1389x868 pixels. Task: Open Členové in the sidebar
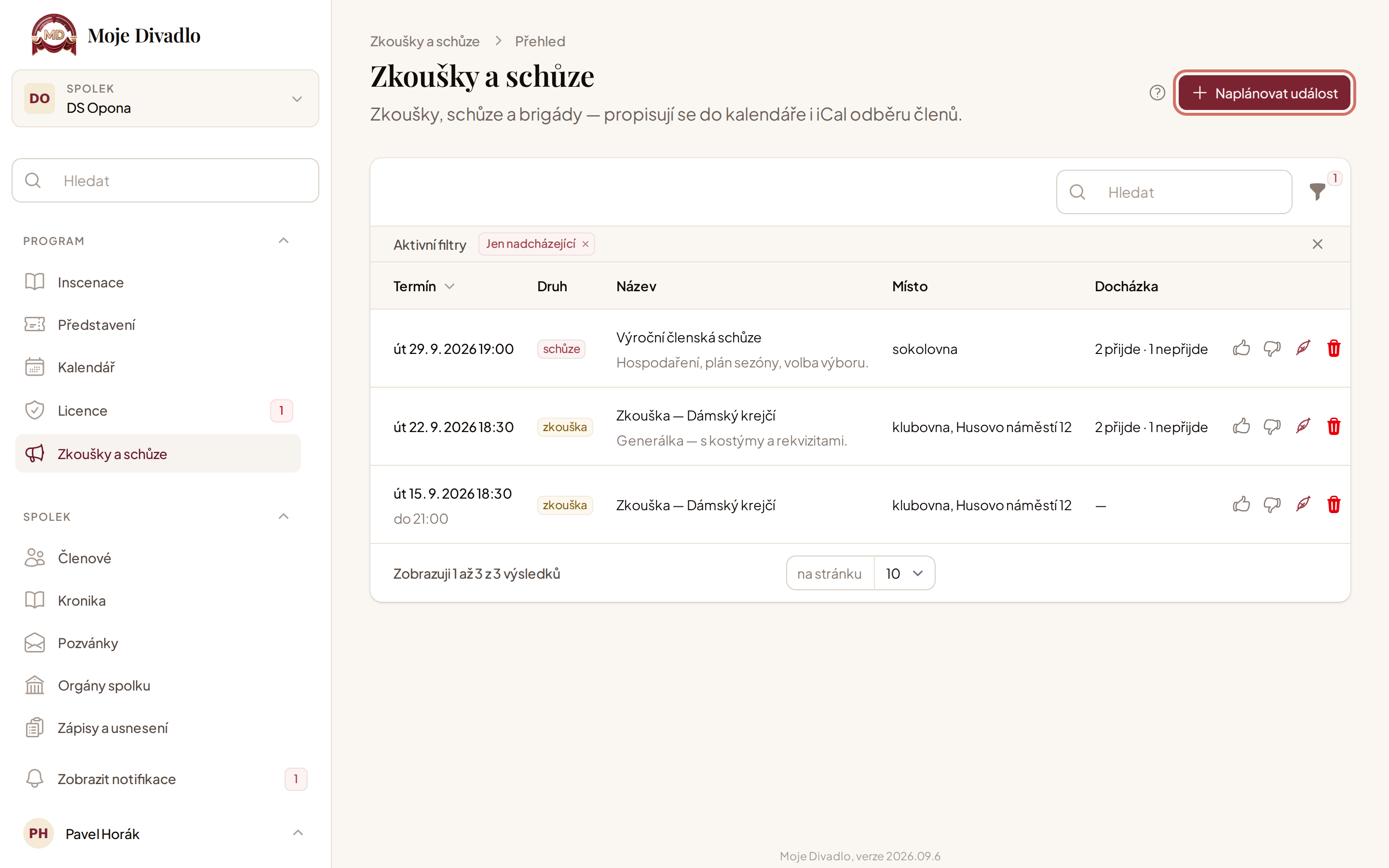(158, 558)
